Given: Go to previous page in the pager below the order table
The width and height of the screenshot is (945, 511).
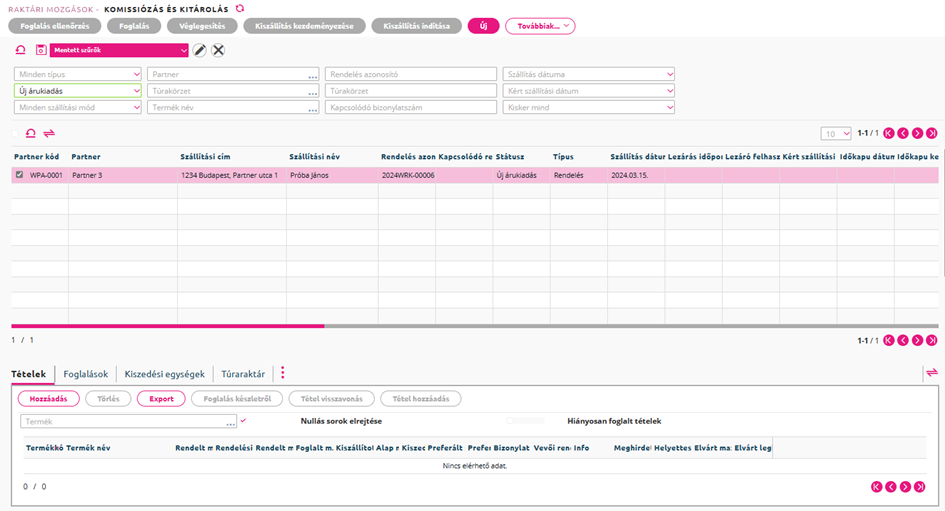Looking at the screenshot, I should point(903,340).
